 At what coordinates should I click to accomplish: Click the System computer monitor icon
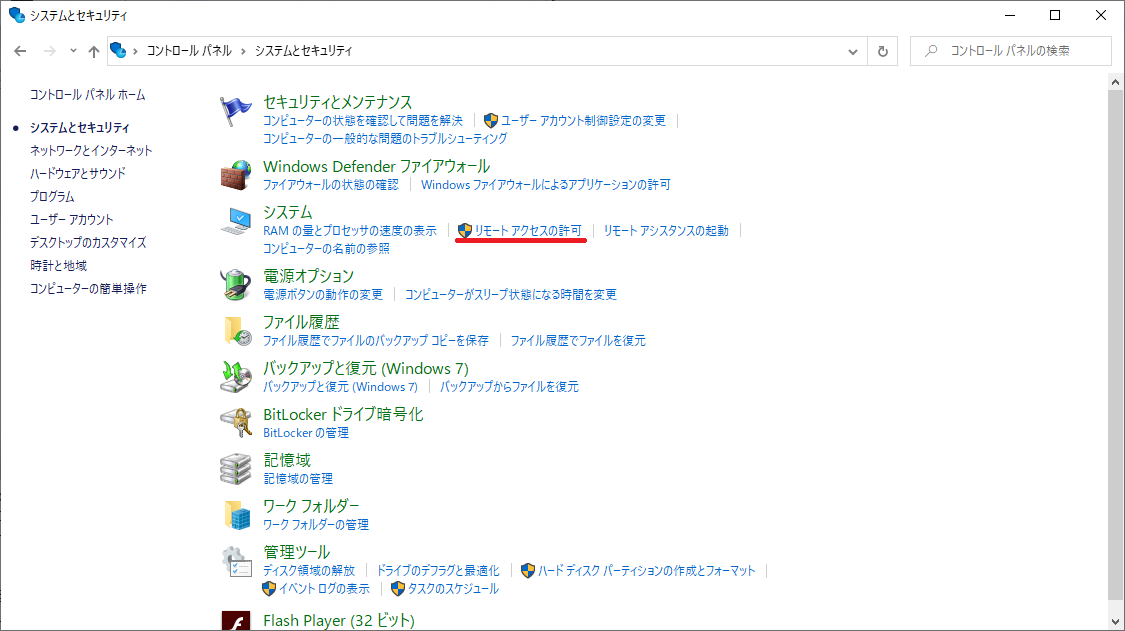click(x=235, y=221)
